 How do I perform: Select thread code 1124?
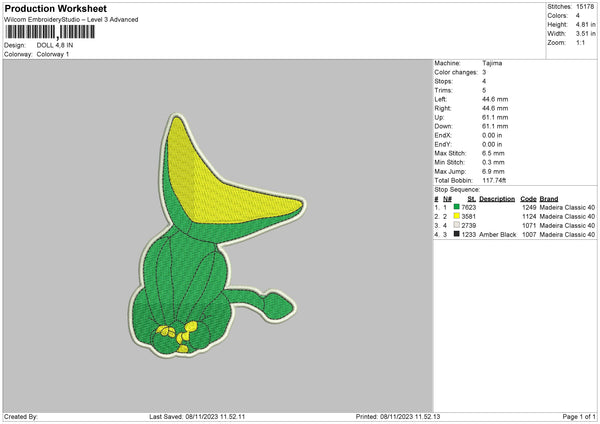[529, 217]
